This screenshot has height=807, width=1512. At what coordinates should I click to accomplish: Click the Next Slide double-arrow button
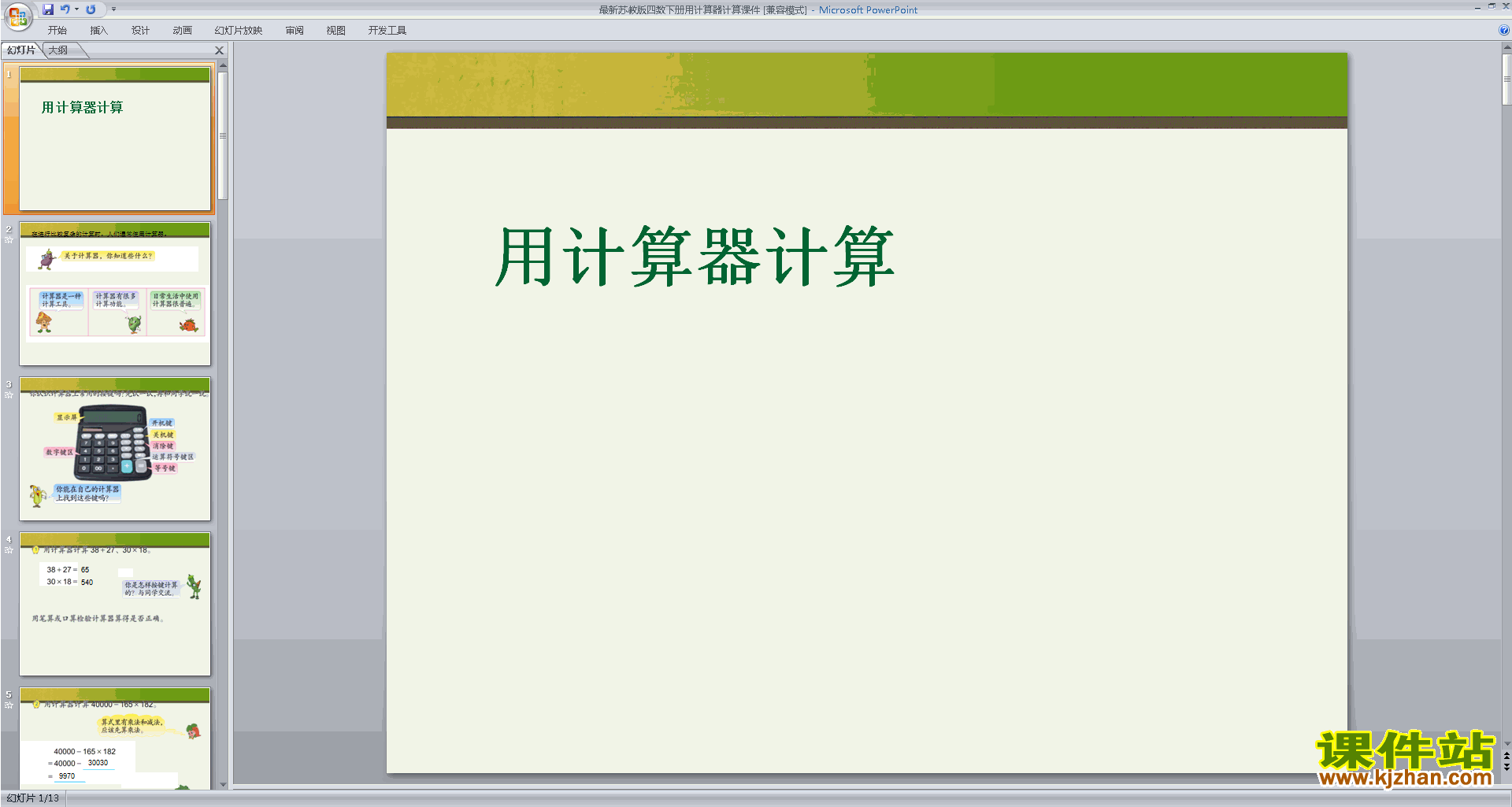1506,767
